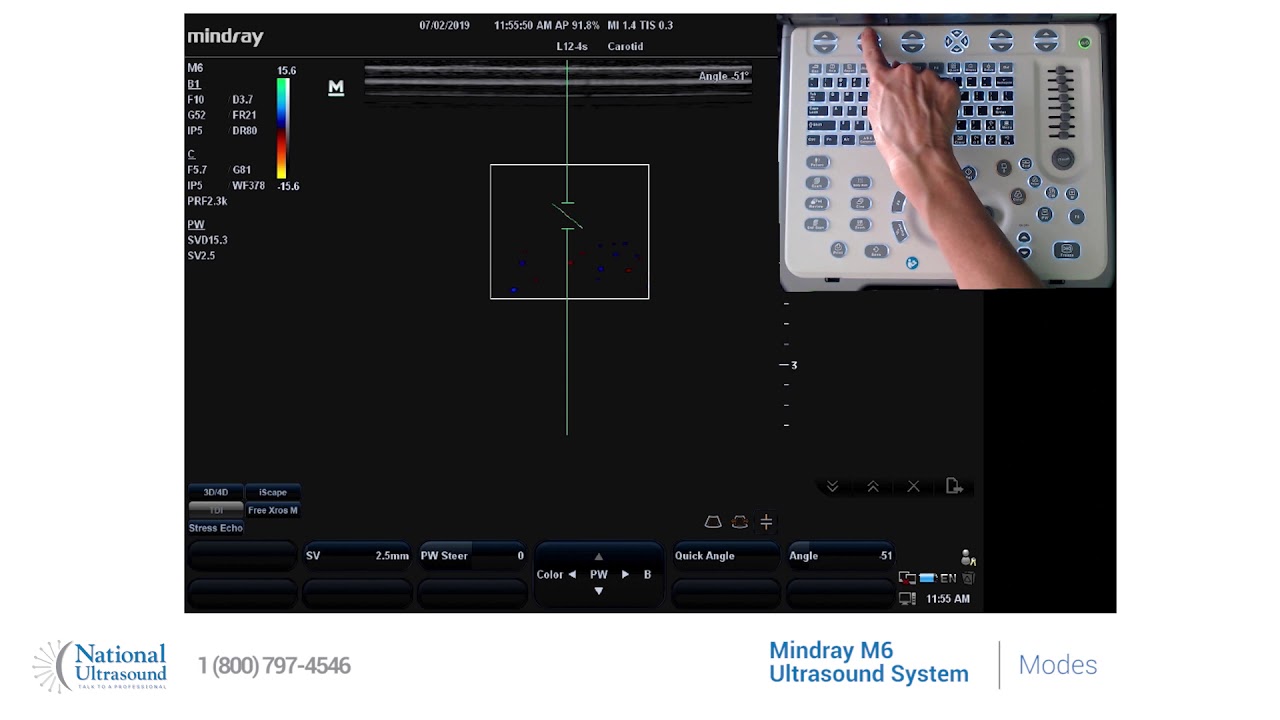Click the TGC slider bank on keyboard
The width and height of the screenshot is (1280, 720).
pos(1062,103)
